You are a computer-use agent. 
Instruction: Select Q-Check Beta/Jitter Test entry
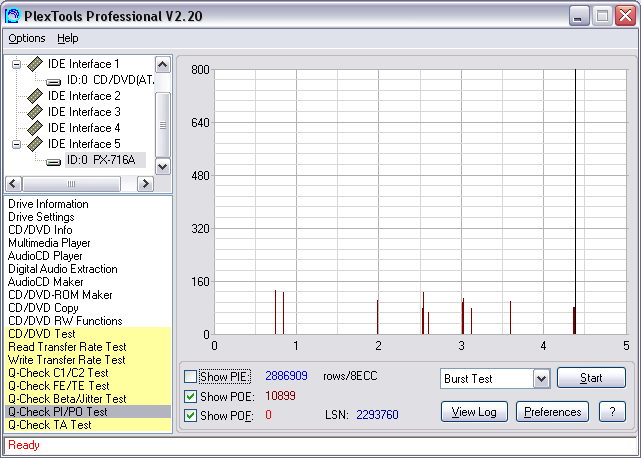88,399
